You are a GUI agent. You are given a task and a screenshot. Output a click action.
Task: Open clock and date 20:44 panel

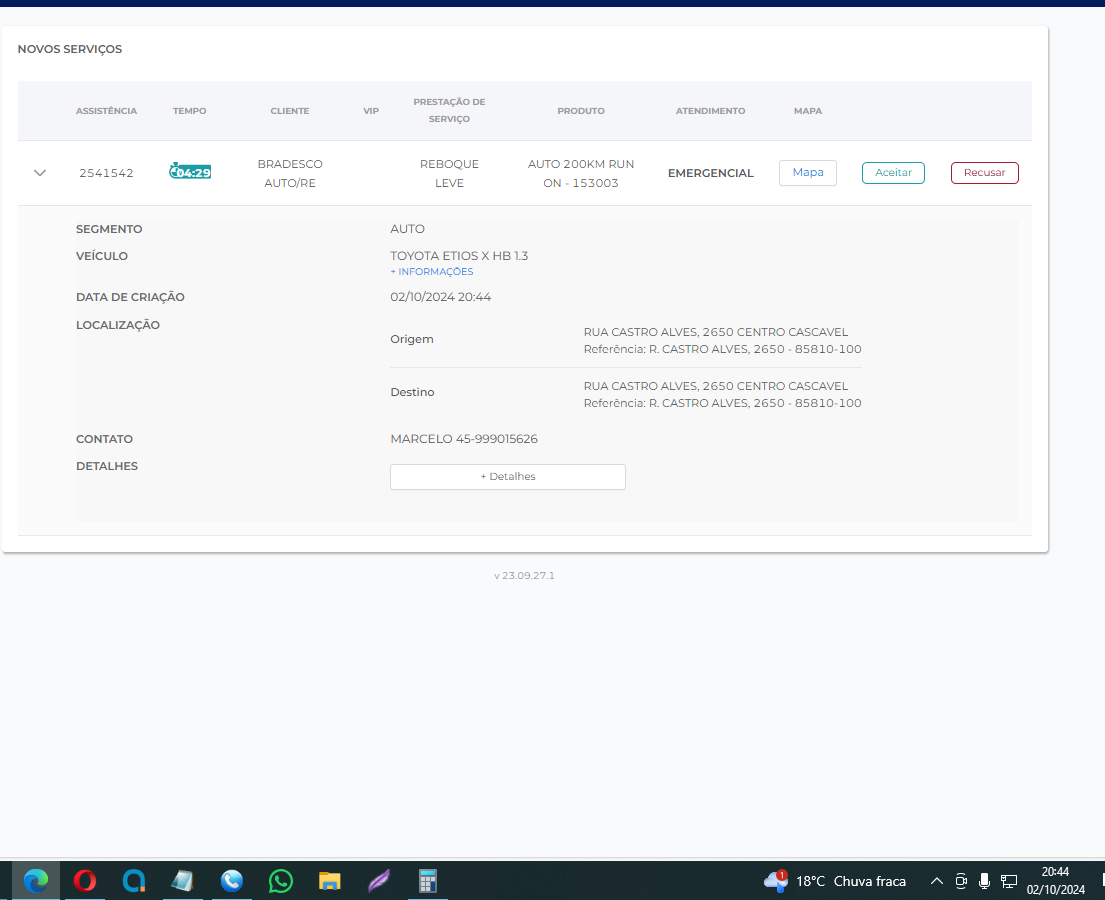[1055, 881]
